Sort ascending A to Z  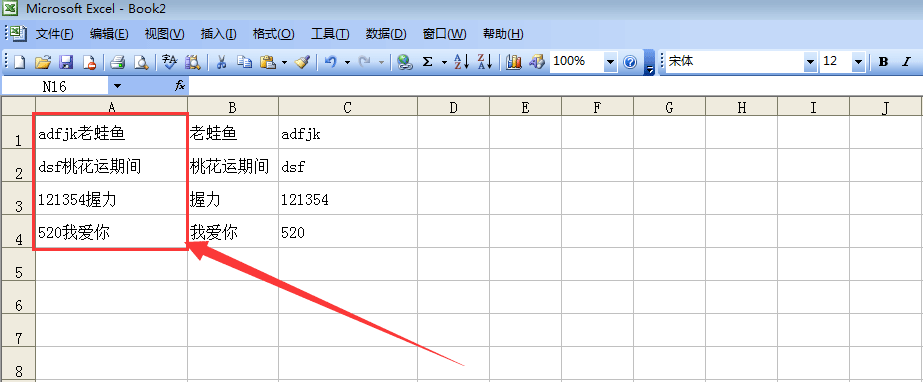coord(462,62)
